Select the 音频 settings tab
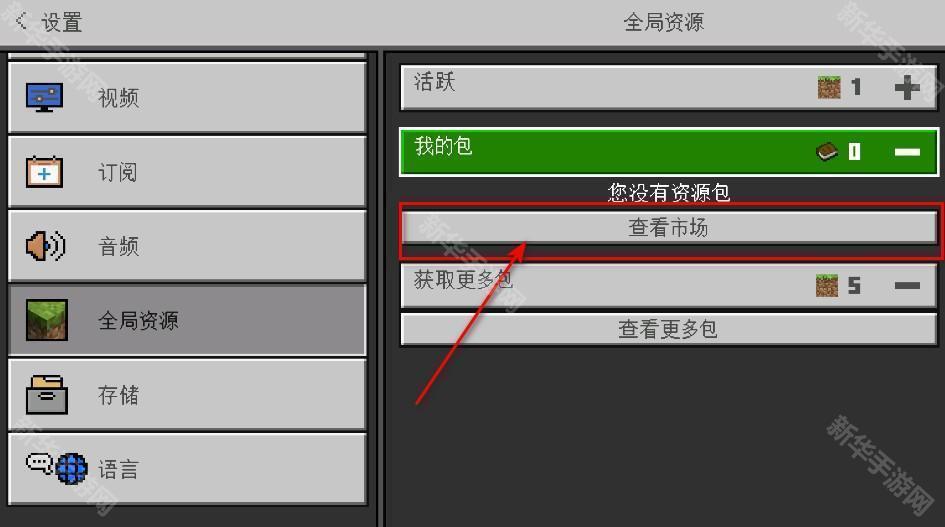 coord(187,246)
